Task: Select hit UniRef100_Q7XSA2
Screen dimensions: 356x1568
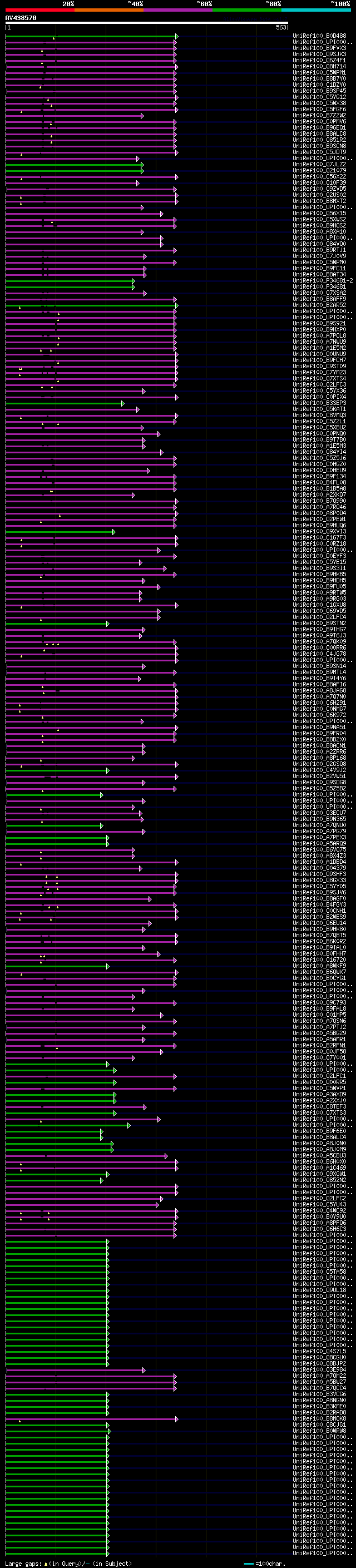Action: [x=319, y=293]
